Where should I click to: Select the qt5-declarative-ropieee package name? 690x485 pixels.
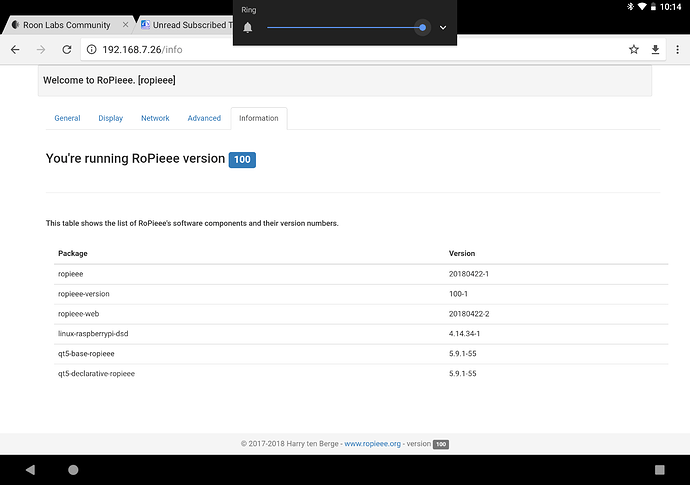[x=96, y=373]
